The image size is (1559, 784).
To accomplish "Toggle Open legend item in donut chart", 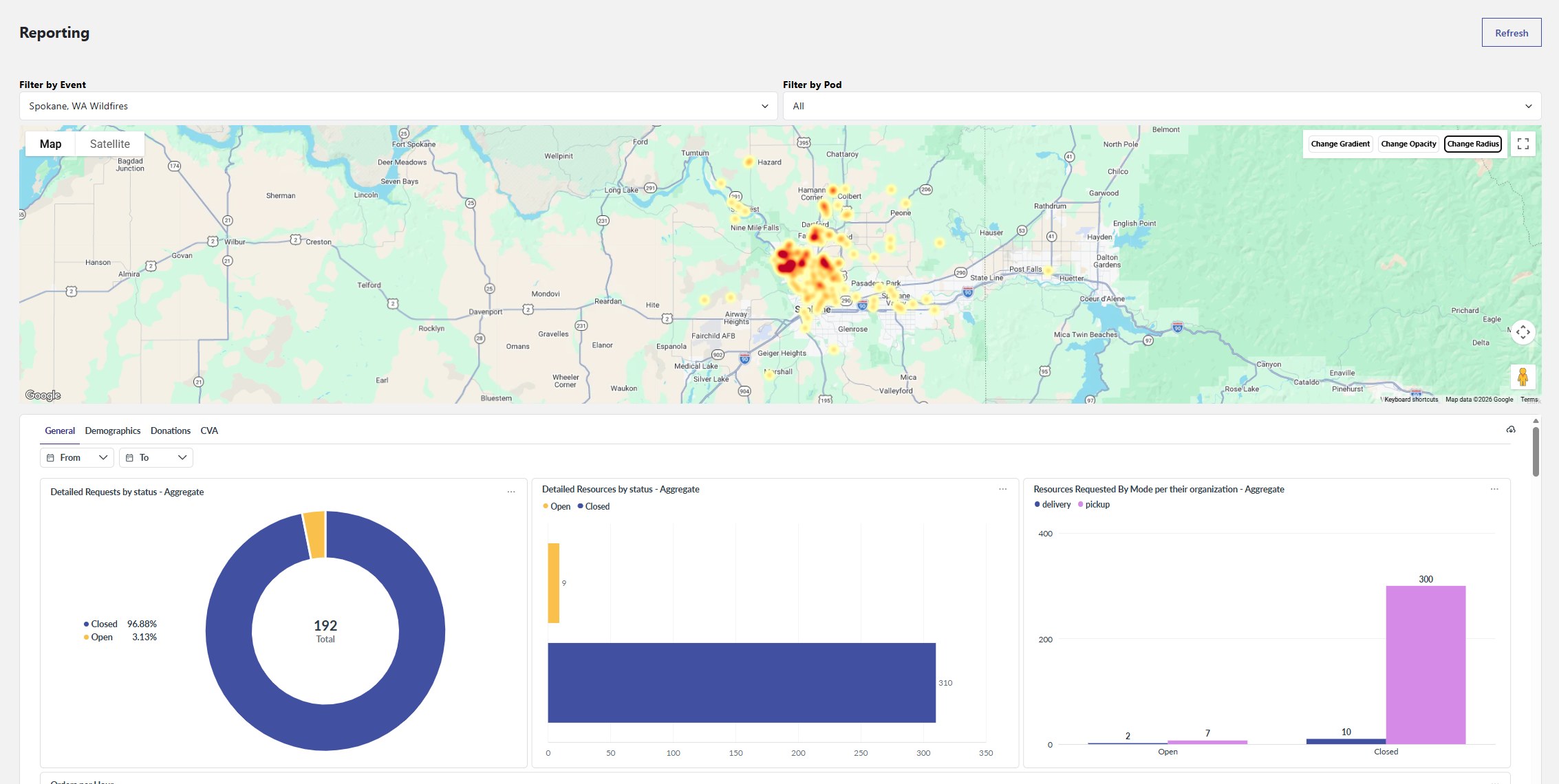I will [98, 637].
